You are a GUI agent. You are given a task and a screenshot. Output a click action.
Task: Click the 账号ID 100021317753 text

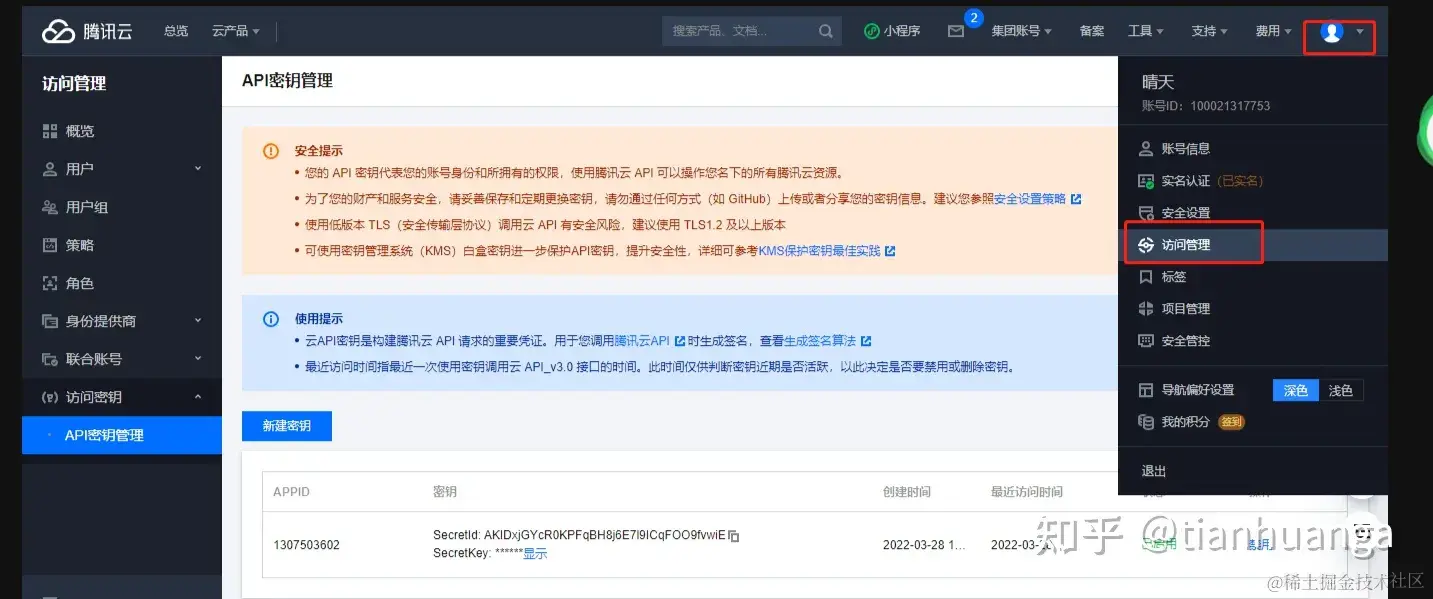1206,106
